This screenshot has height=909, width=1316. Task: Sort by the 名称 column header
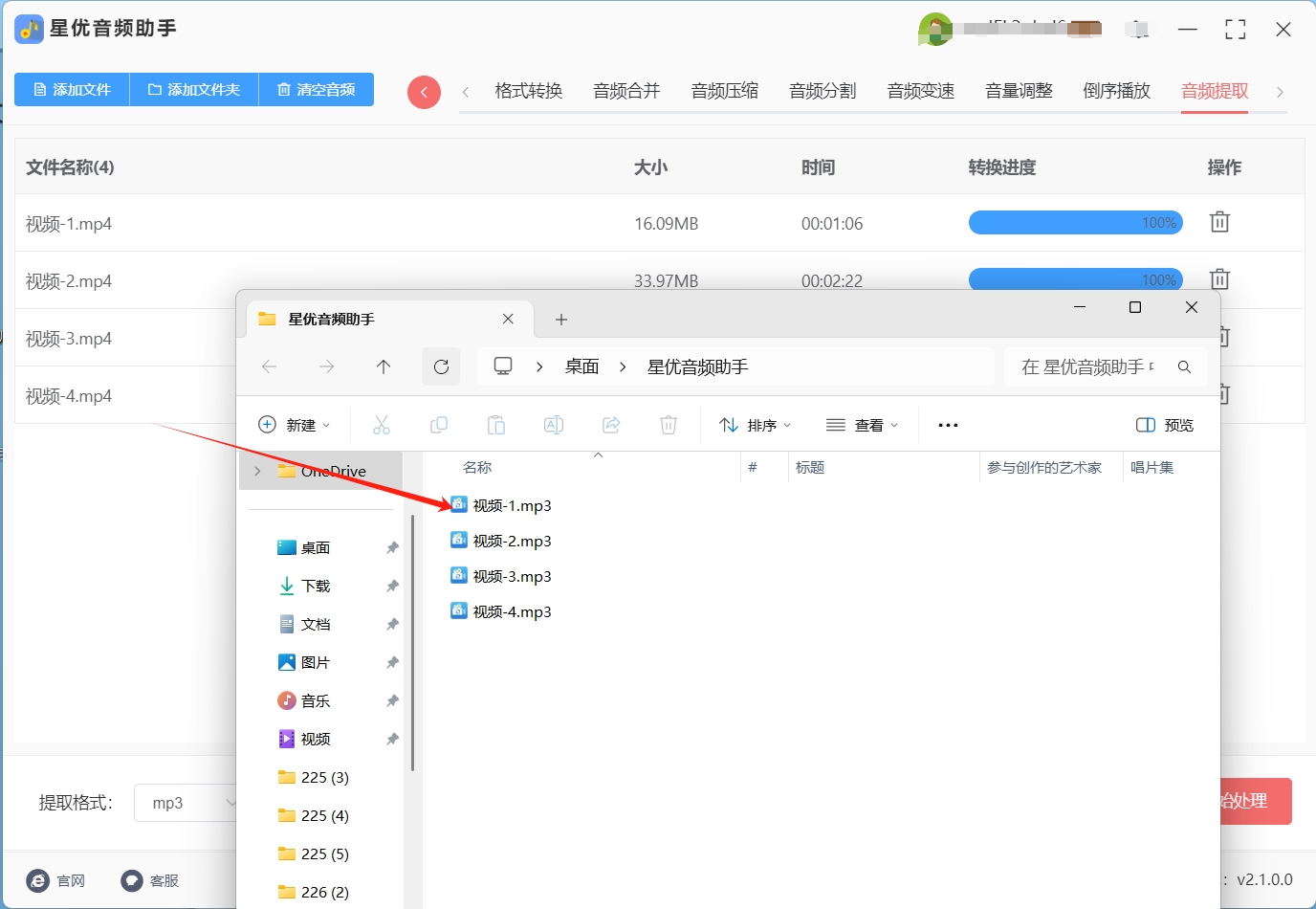pos(477,467)
